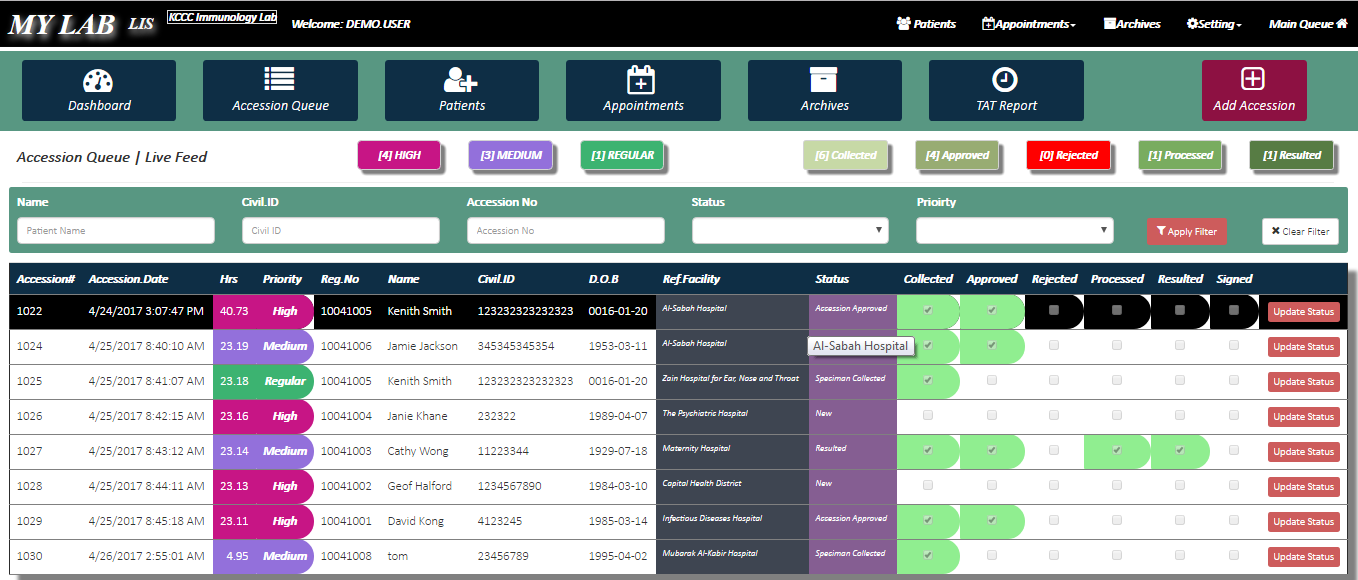Expand the Setting menu in top bar
The image size is (1358, 580).
coord(1213,24)
